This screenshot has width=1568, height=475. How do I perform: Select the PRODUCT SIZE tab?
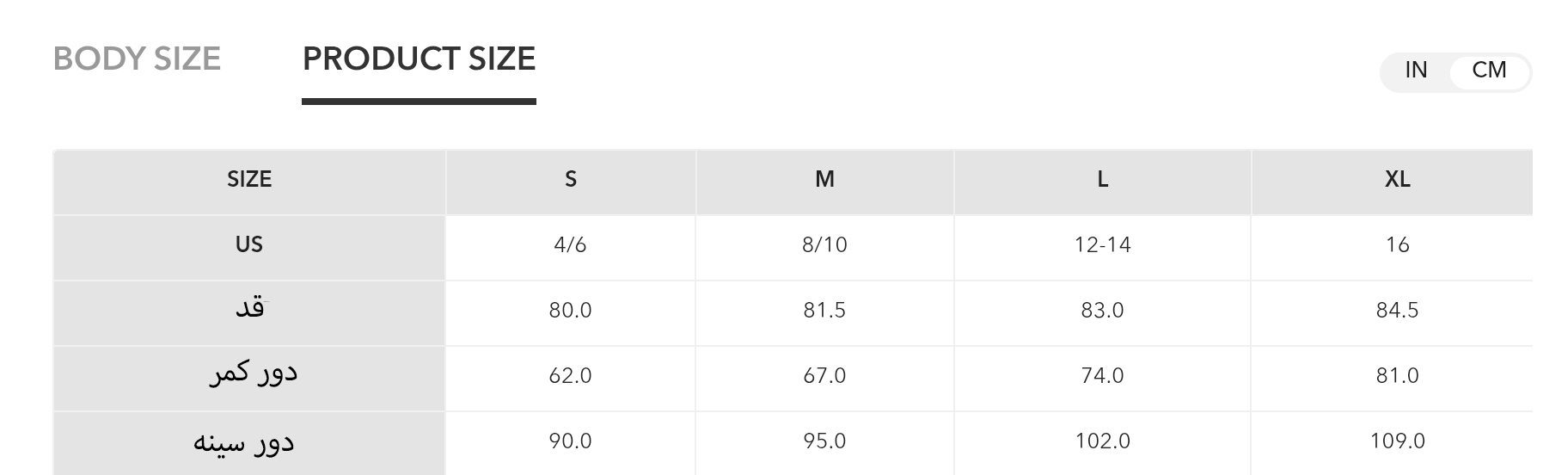point(419,59)
